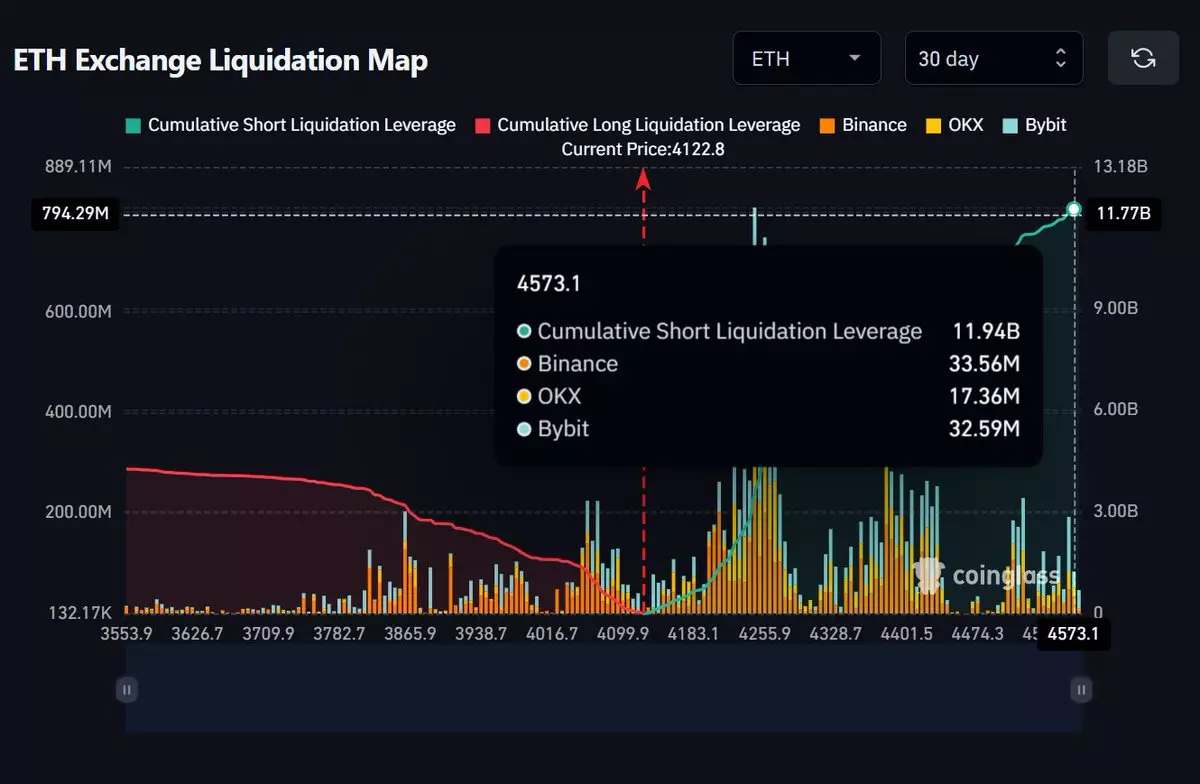The width and height of the screenshot is (1200, 784).
Task: Click the 11.77B right axis label
Action: (x=1123, y=213)
